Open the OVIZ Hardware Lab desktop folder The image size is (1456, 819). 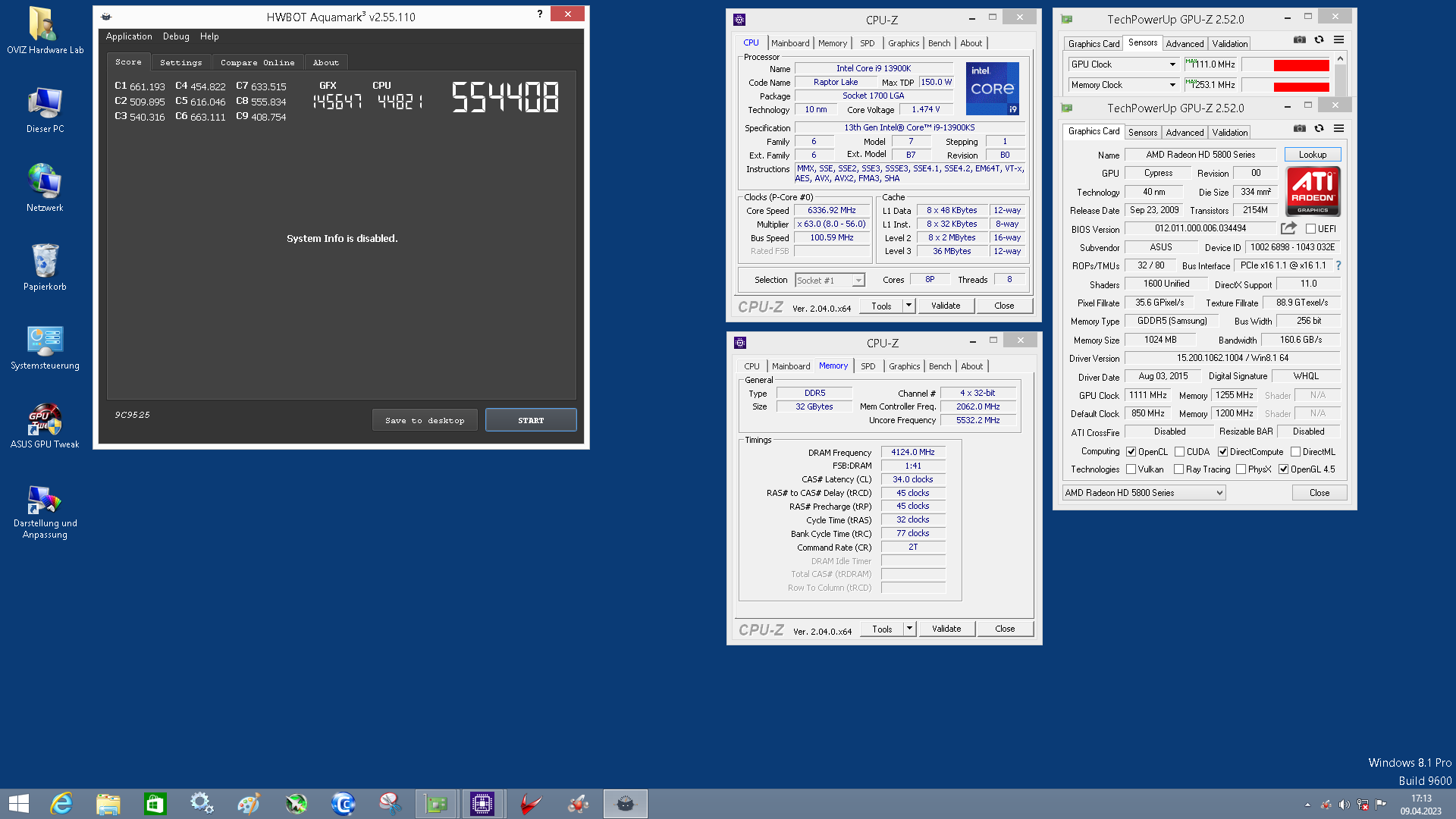click(45, 30)
